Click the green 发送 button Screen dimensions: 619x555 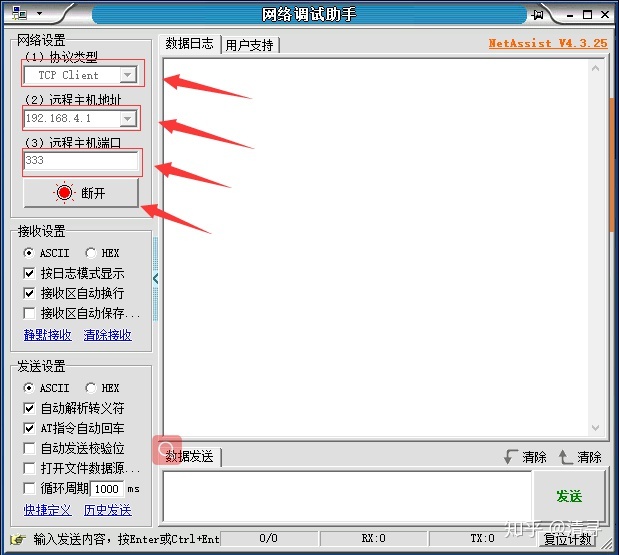[569, 497]
